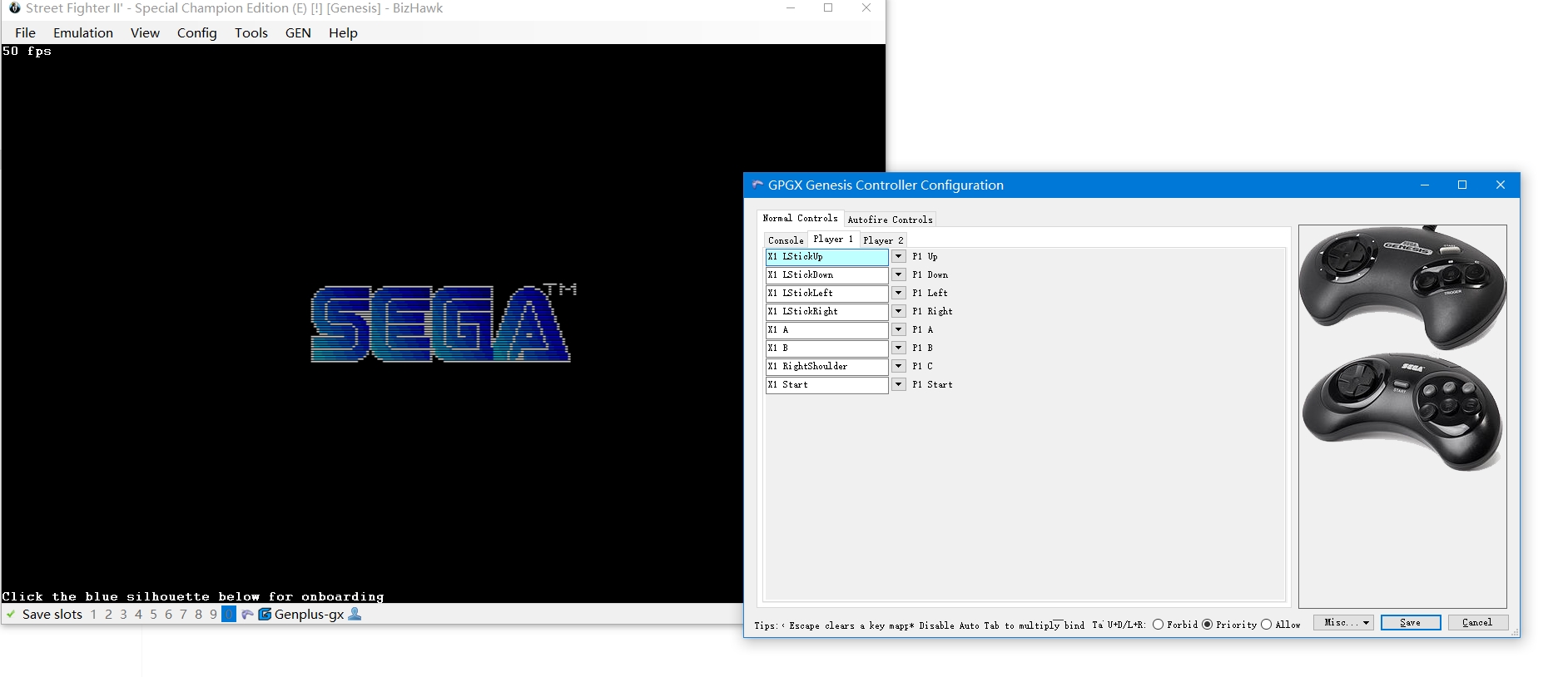
Task: Open dropdown arrow for P1 Right binding
Action: click(899, 311)
